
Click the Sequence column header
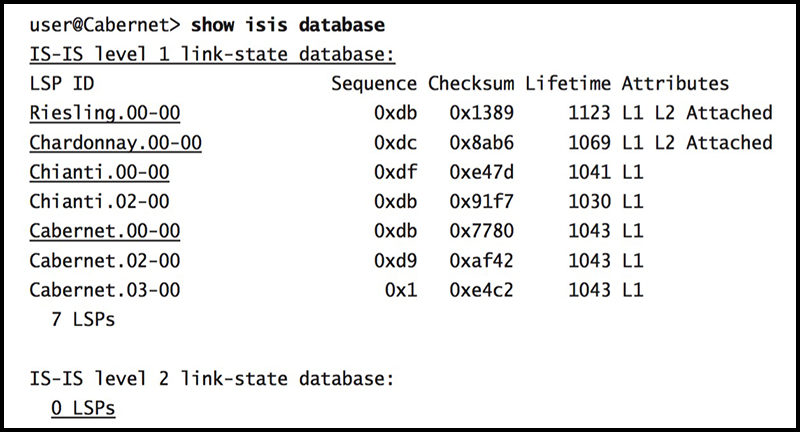374,84
